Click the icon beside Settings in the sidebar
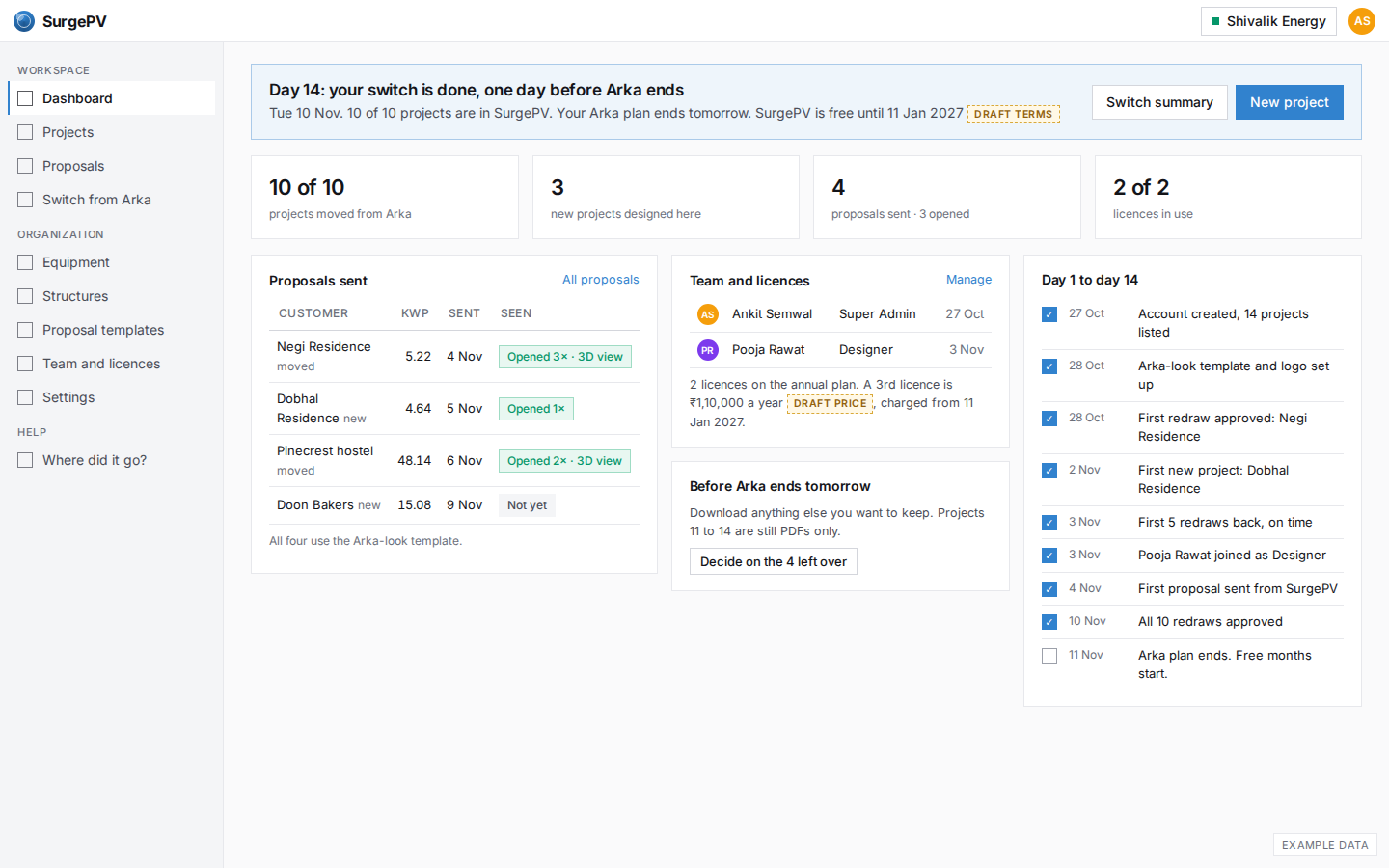This screenshot has width=1389, height=868. 25,397
